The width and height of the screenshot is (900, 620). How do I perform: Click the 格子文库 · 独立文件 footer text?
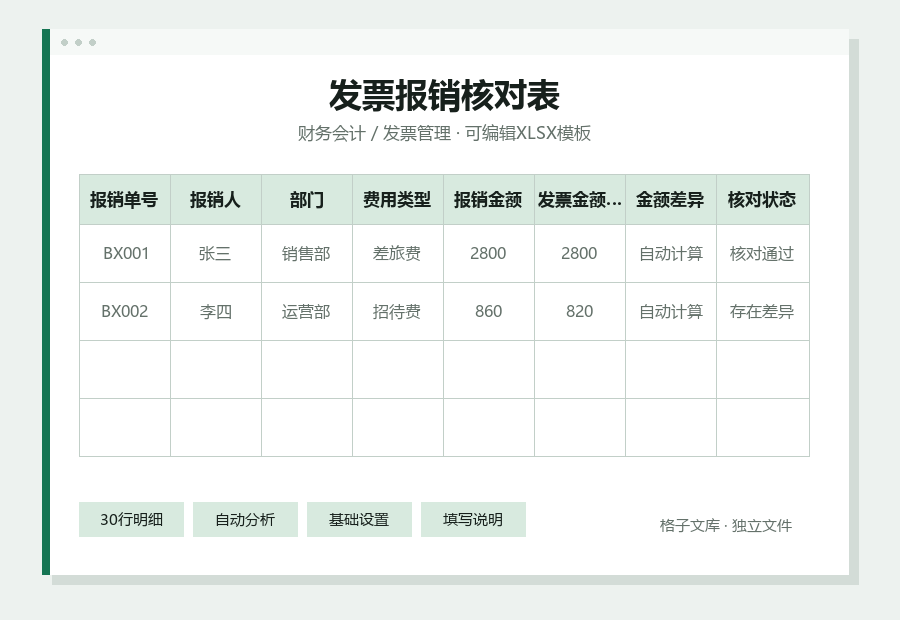coord(726,525)
